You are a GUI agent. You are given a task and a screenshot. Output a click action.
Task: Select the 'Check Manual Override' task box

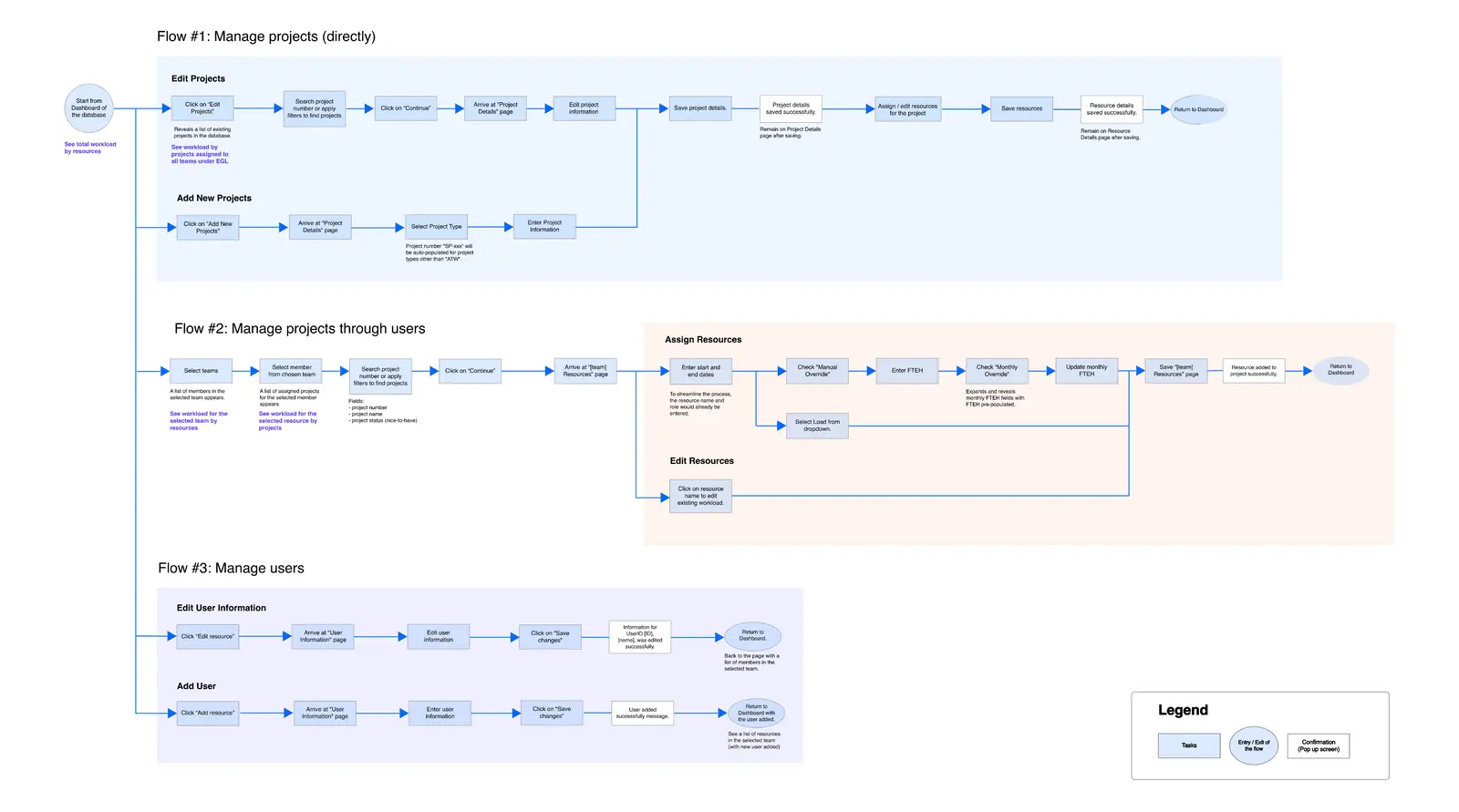pyautogui.click(x=817, y=371)
